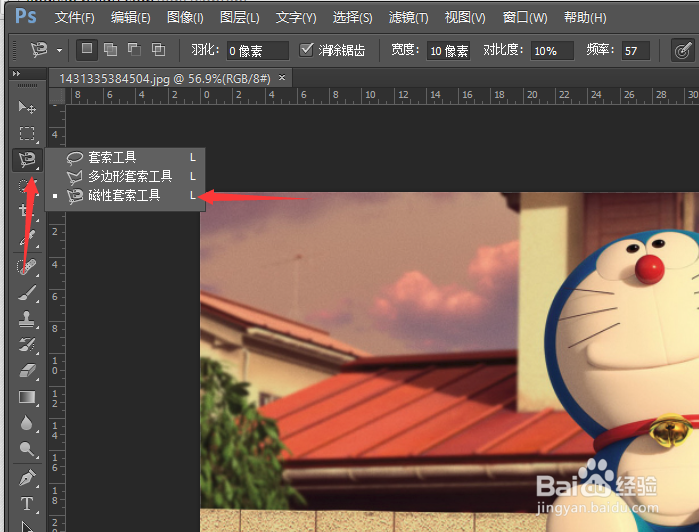Expand the collapsed toolbox panel arrows
Viewport: 699px width, 532px height.
coord(16,73)
